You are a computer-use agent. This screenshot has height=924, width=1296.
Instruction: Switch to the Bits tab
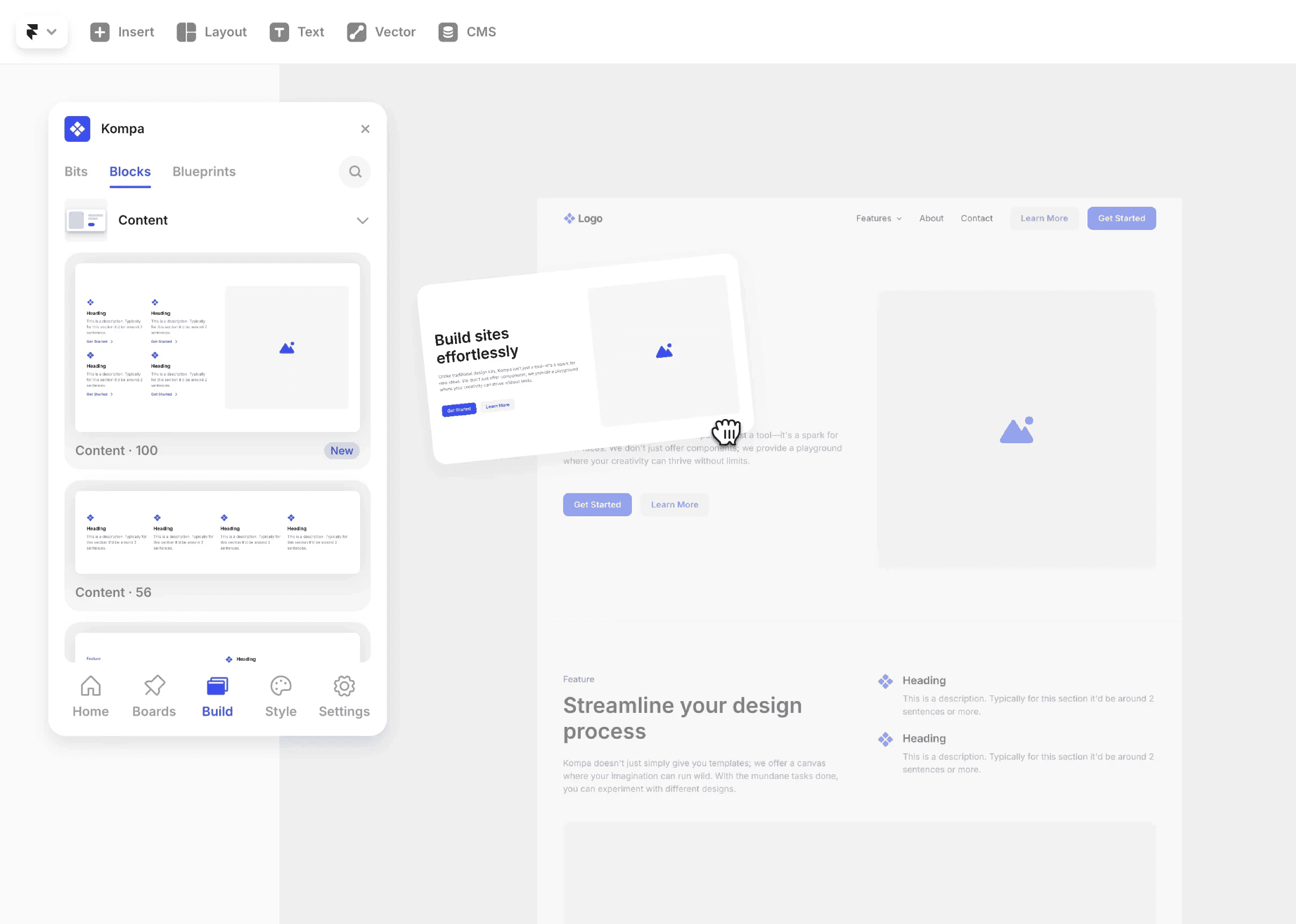point(76,171)
